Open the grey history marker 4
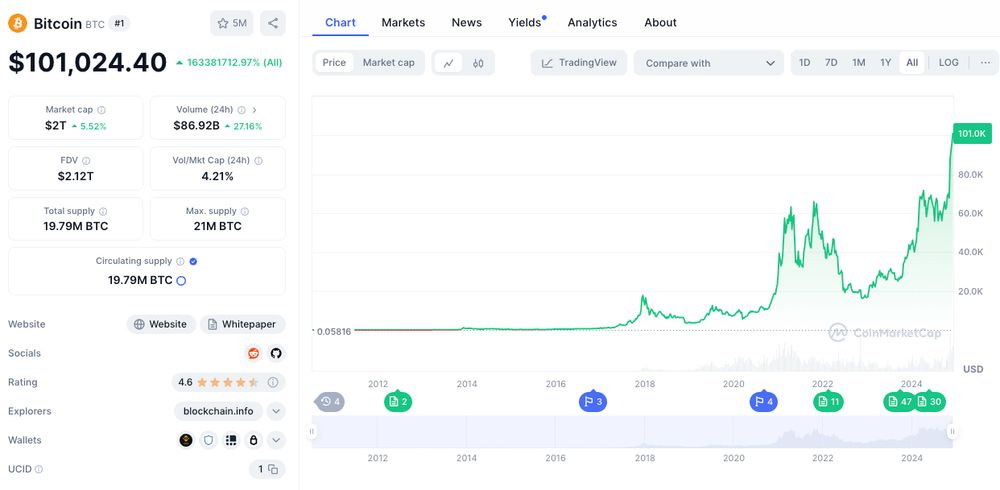The image size is (1000, 490). point(330,402)
